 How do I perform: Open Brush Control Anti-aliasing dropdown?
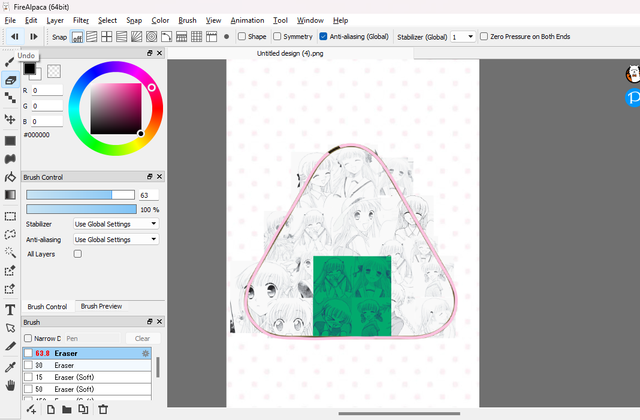click(x=116, y=240)
